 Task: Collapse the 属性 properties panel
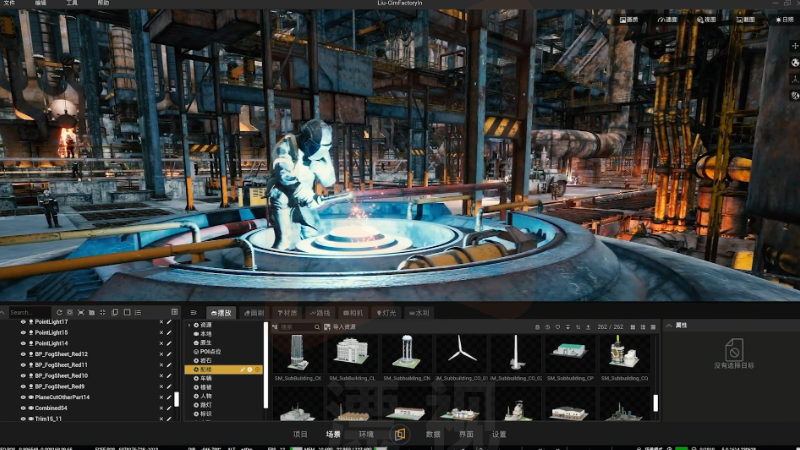(669, 325)
